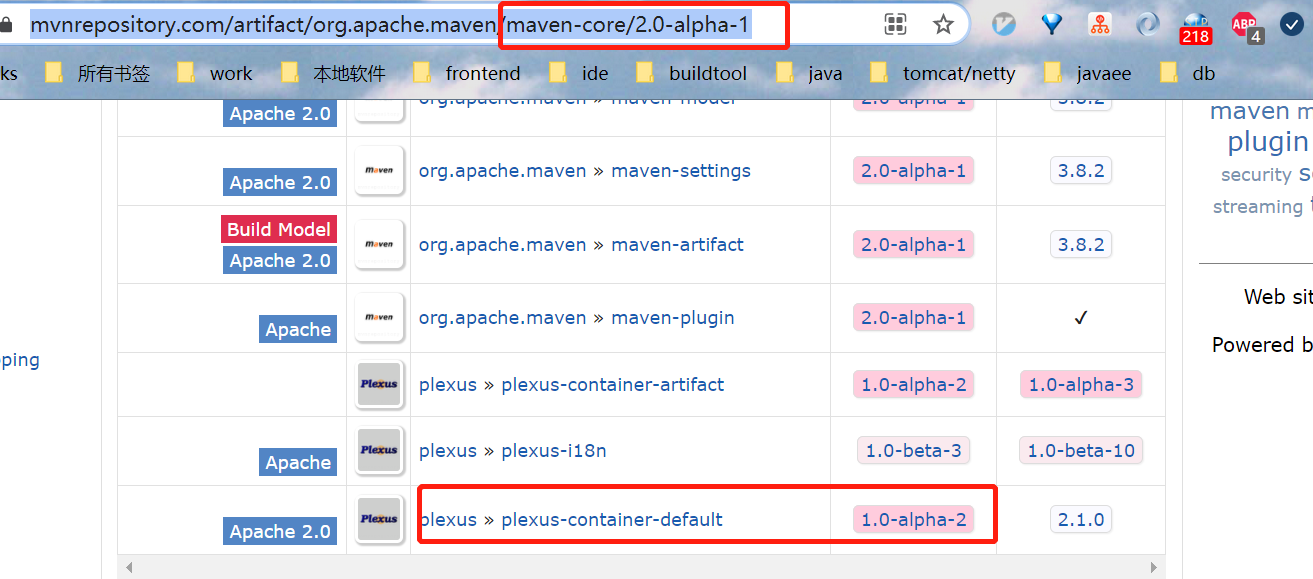Bookmark this page with the star icon
This screenshot has height=579, width=1313.
(x=943, y=25)
